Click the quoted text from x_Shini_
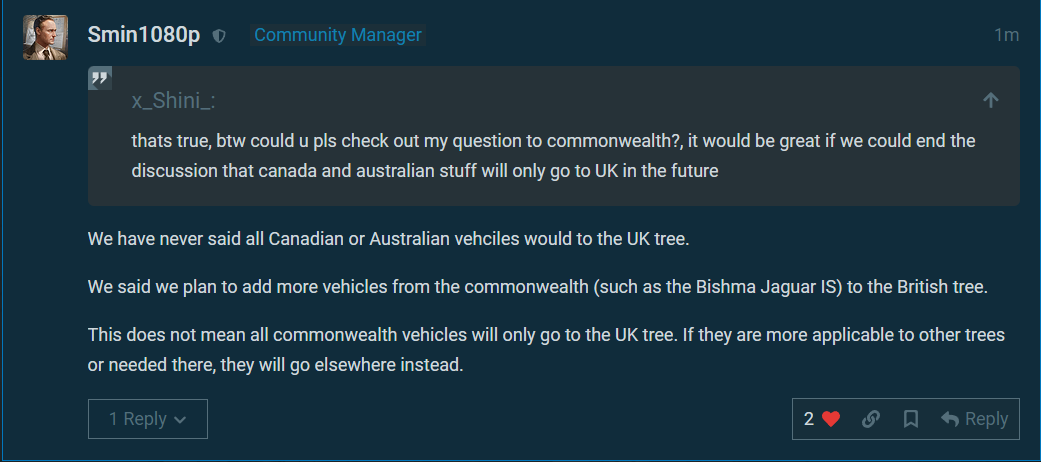The image size is (1041, 462). click(x=553, y=155)
